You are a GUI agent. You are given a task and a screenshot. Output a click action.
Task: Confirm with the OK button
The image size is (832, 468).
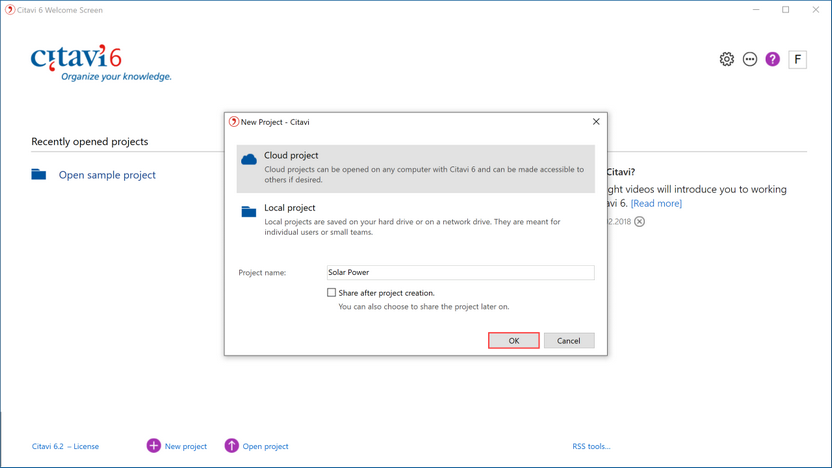tap(514, 341)
